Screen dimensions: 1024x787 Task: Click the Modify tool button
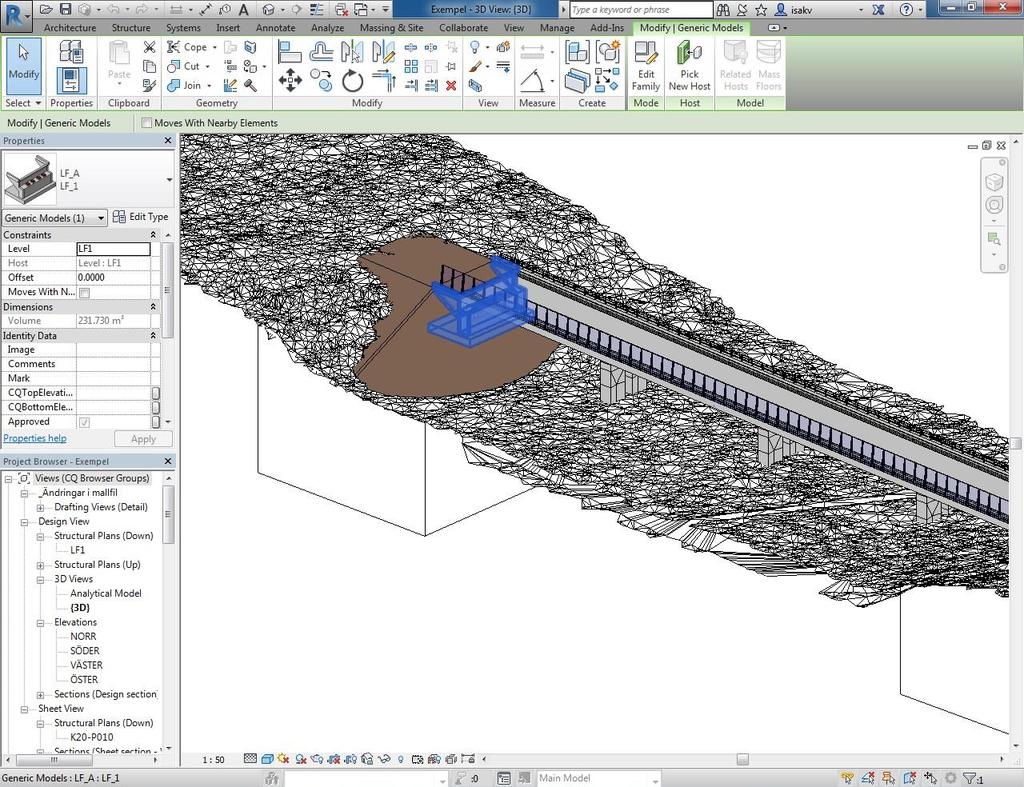click(24, 66)
